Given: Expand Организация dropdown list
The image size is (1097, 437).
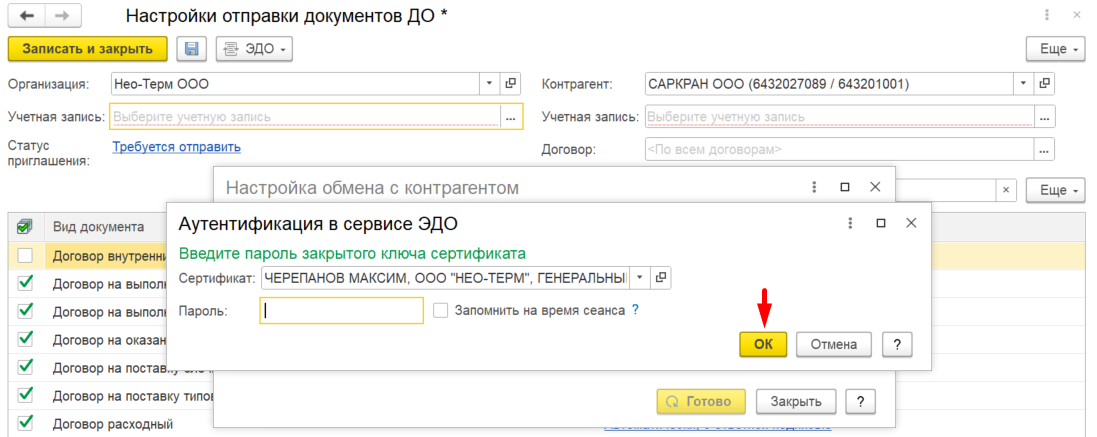Looking at the screenshot, I should pyautogui.click(x=489, y=83).
